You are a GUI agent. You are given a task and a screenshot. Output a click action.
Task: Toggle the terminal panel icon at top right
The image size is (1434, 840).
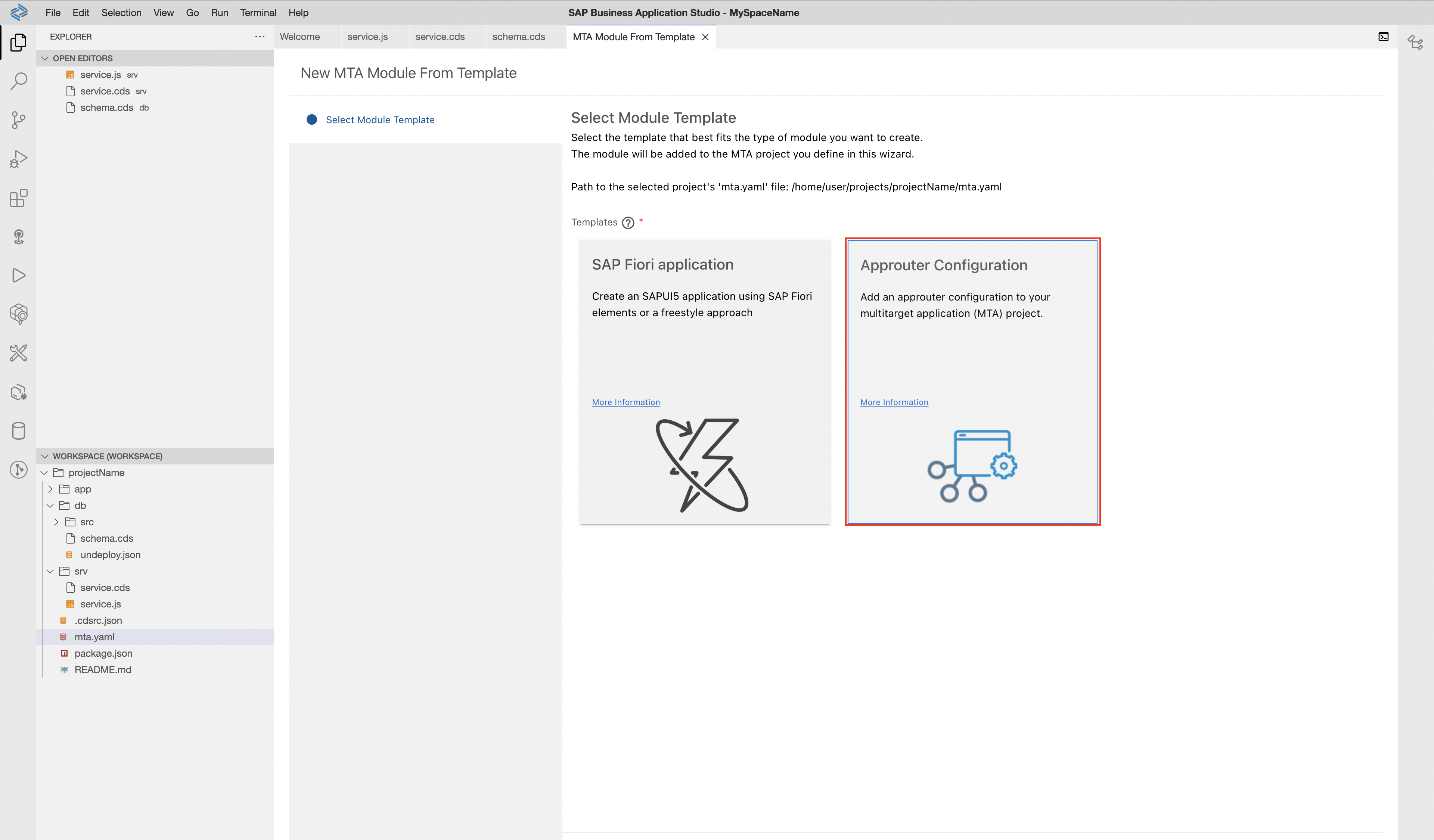1383,37
